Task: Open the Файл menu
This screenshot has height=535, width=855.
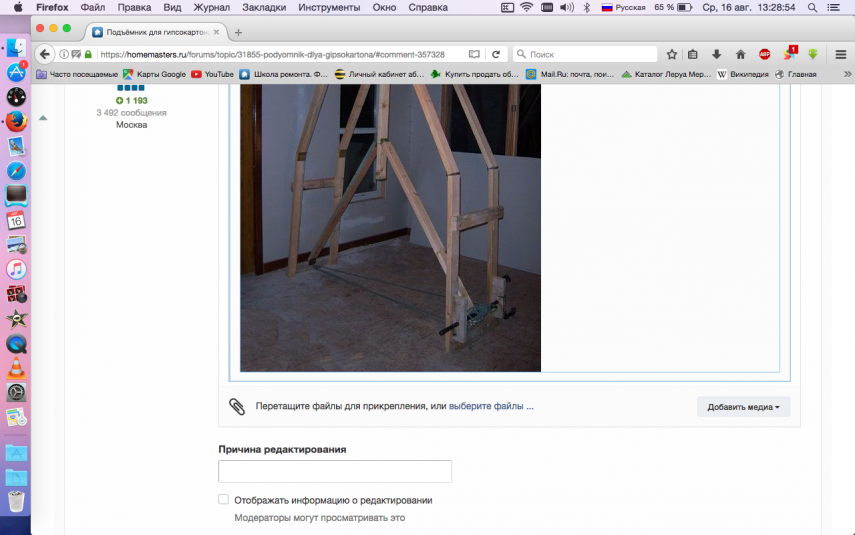Action: pos(93,8)
